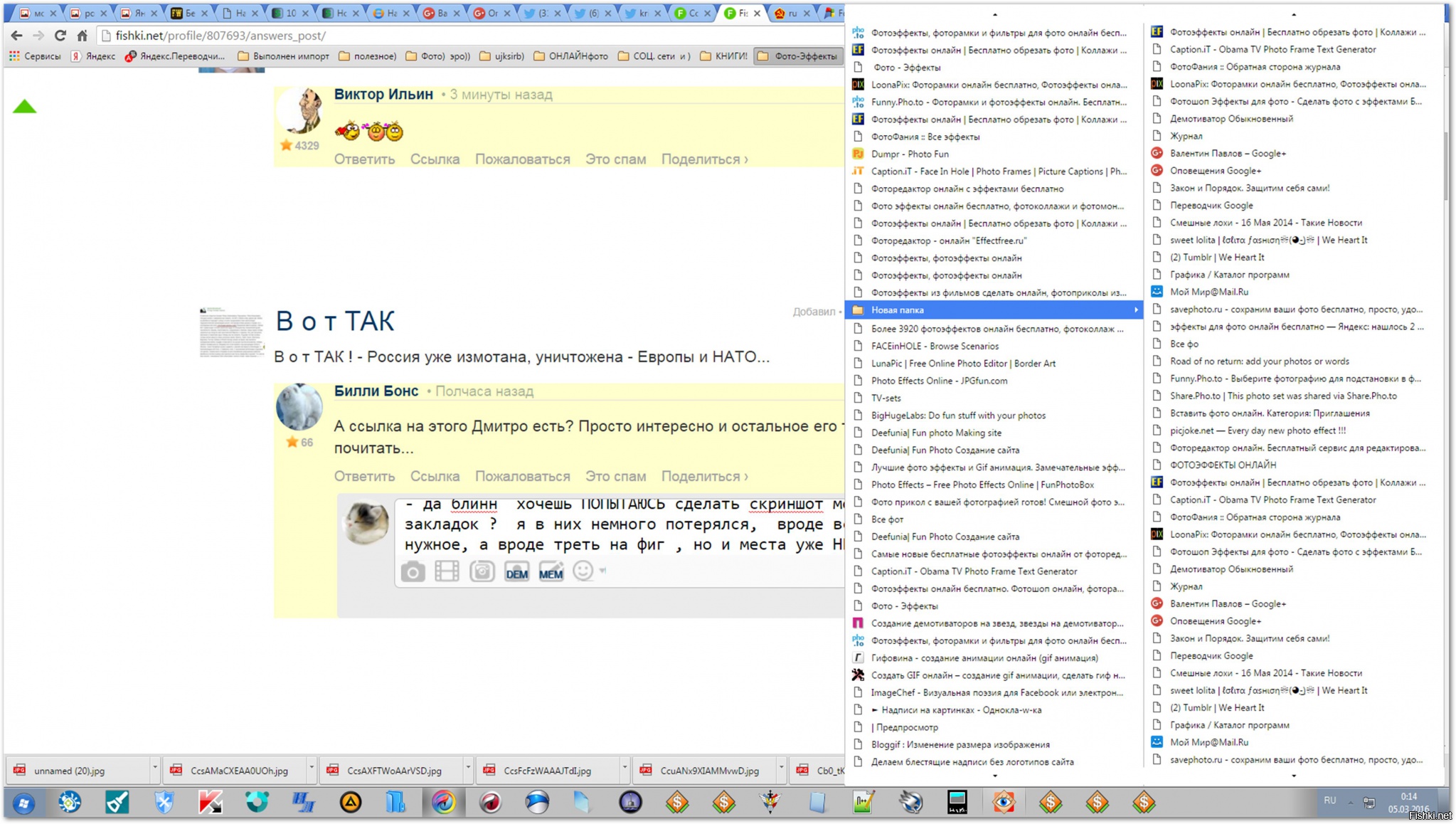This screenshot has height=824, width=1456.
Task: Click the Instagram insert icon
Action: coord(482,571)
